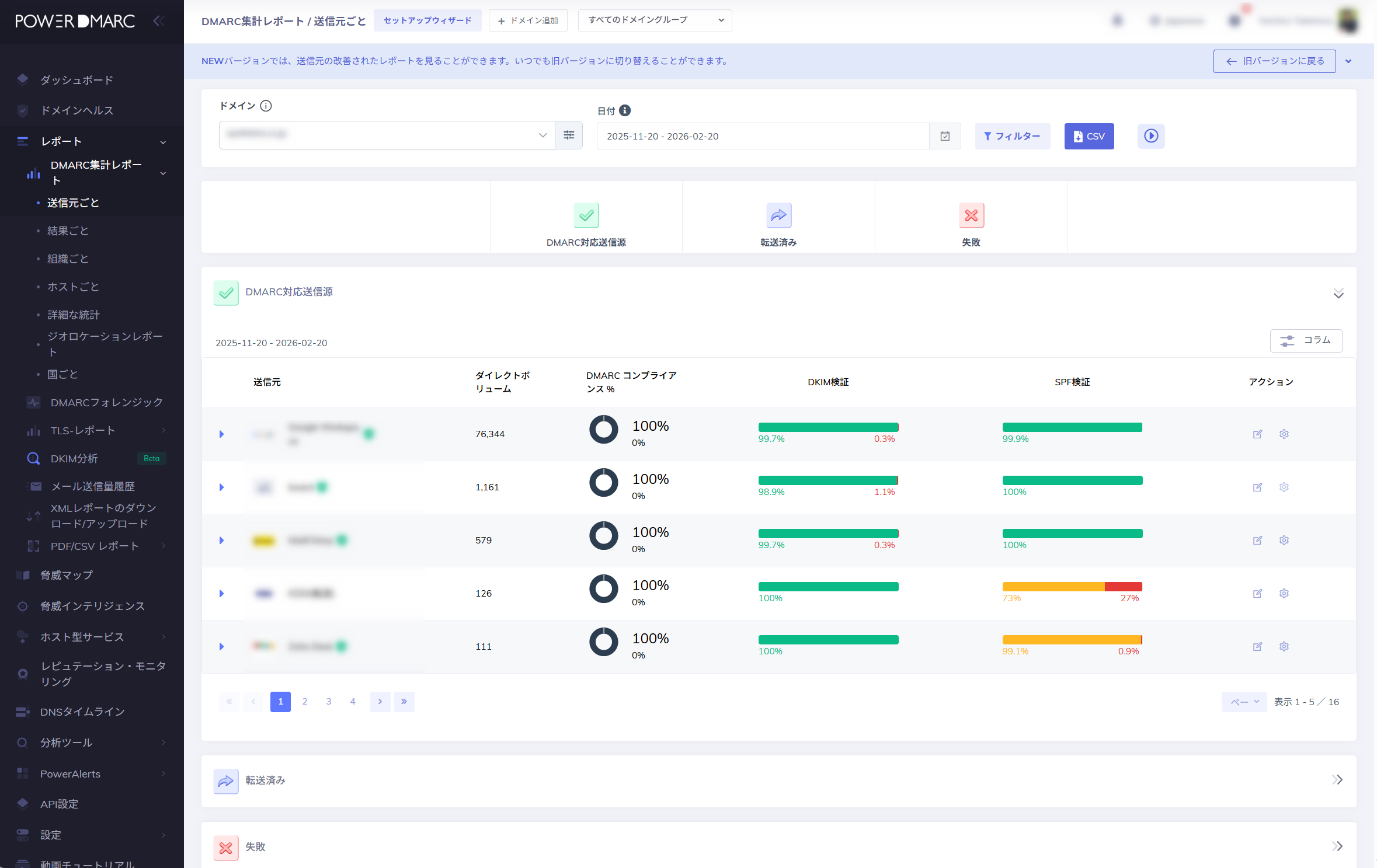Click the ドメイン追加 button
The height and width of the screenshot is (868, 1377).
(527, 20)
